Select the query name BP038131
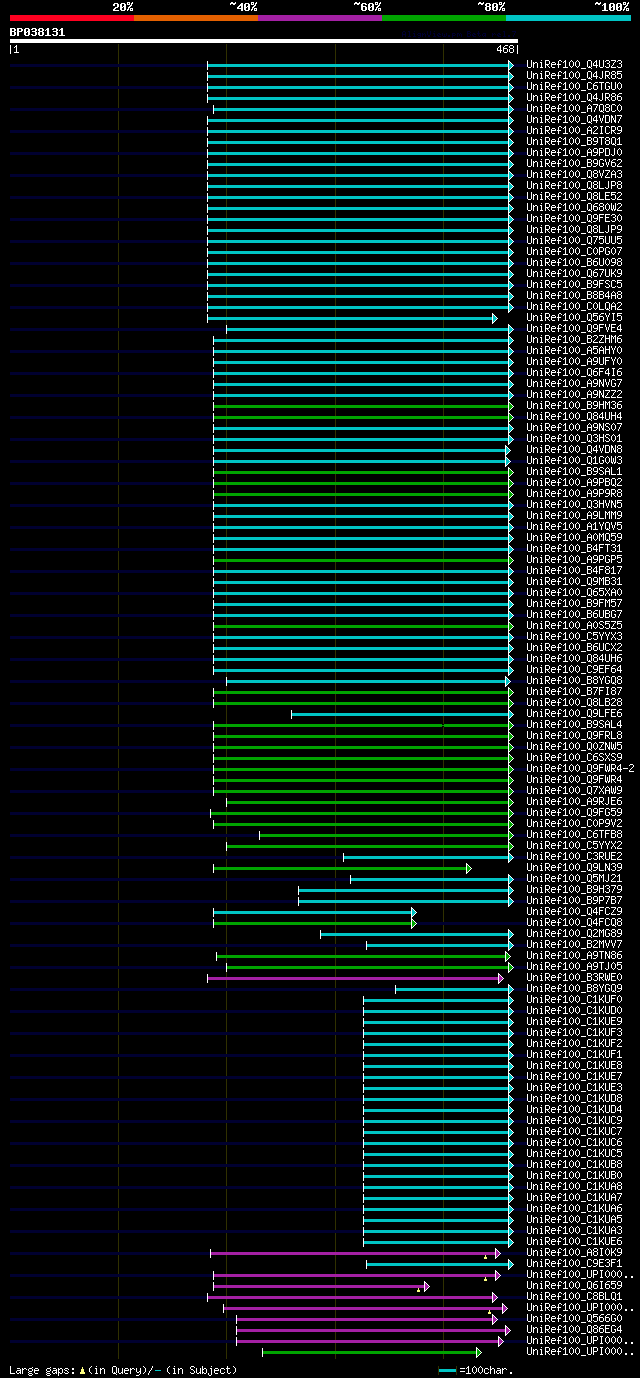This screenshot has height=1378, width=640. [x=37, y=32]
